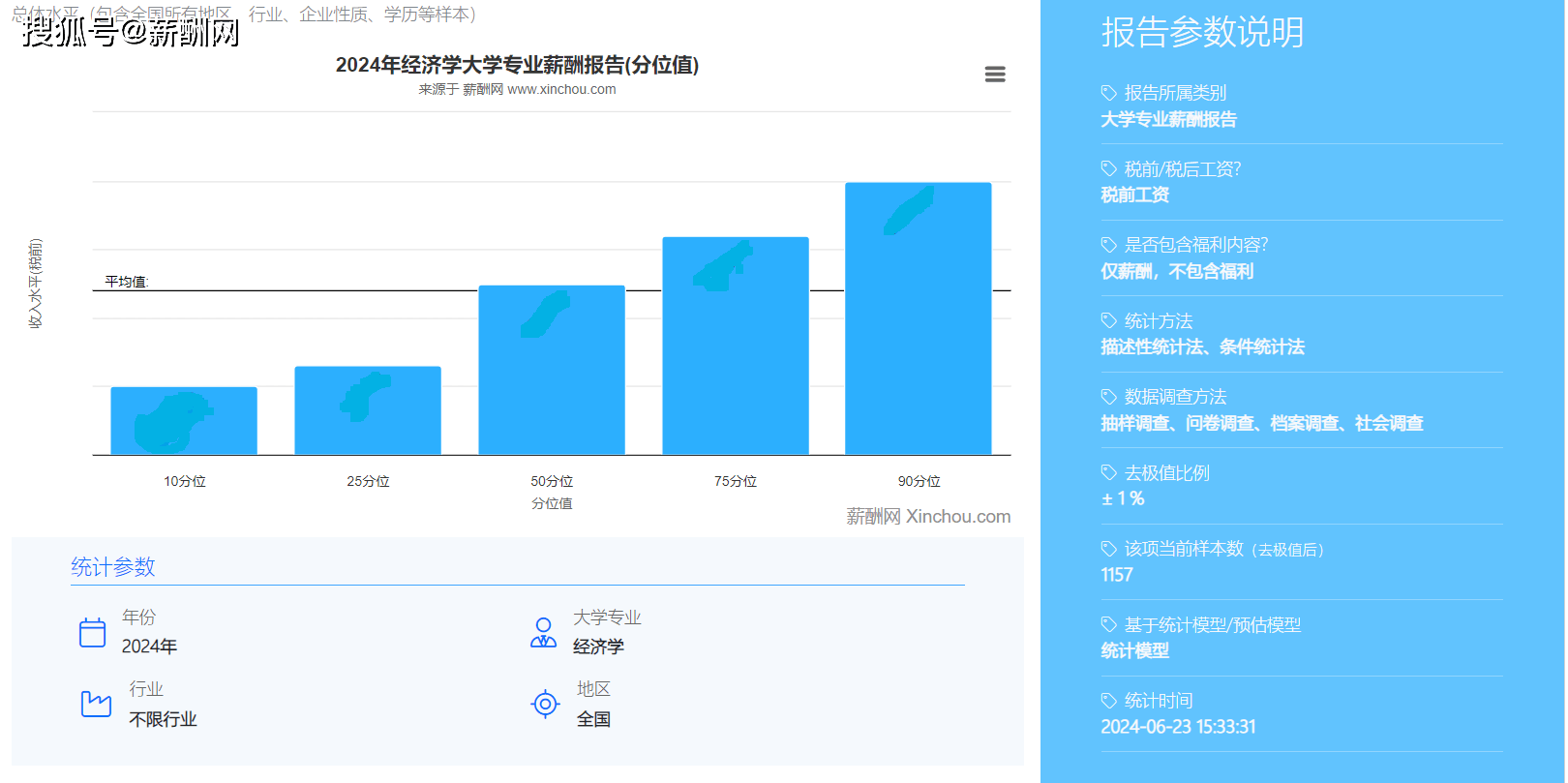Click the 税前工资 value text
1568x783 pixels.
click(x=1134, y=195)
